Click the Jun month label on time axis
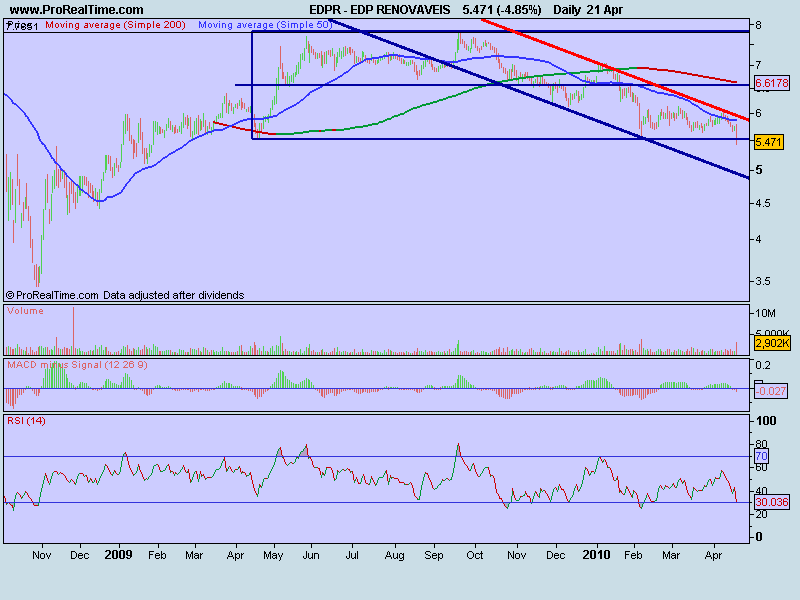The width and height of the screenshot is (800, 600). [x=311, y=555]
